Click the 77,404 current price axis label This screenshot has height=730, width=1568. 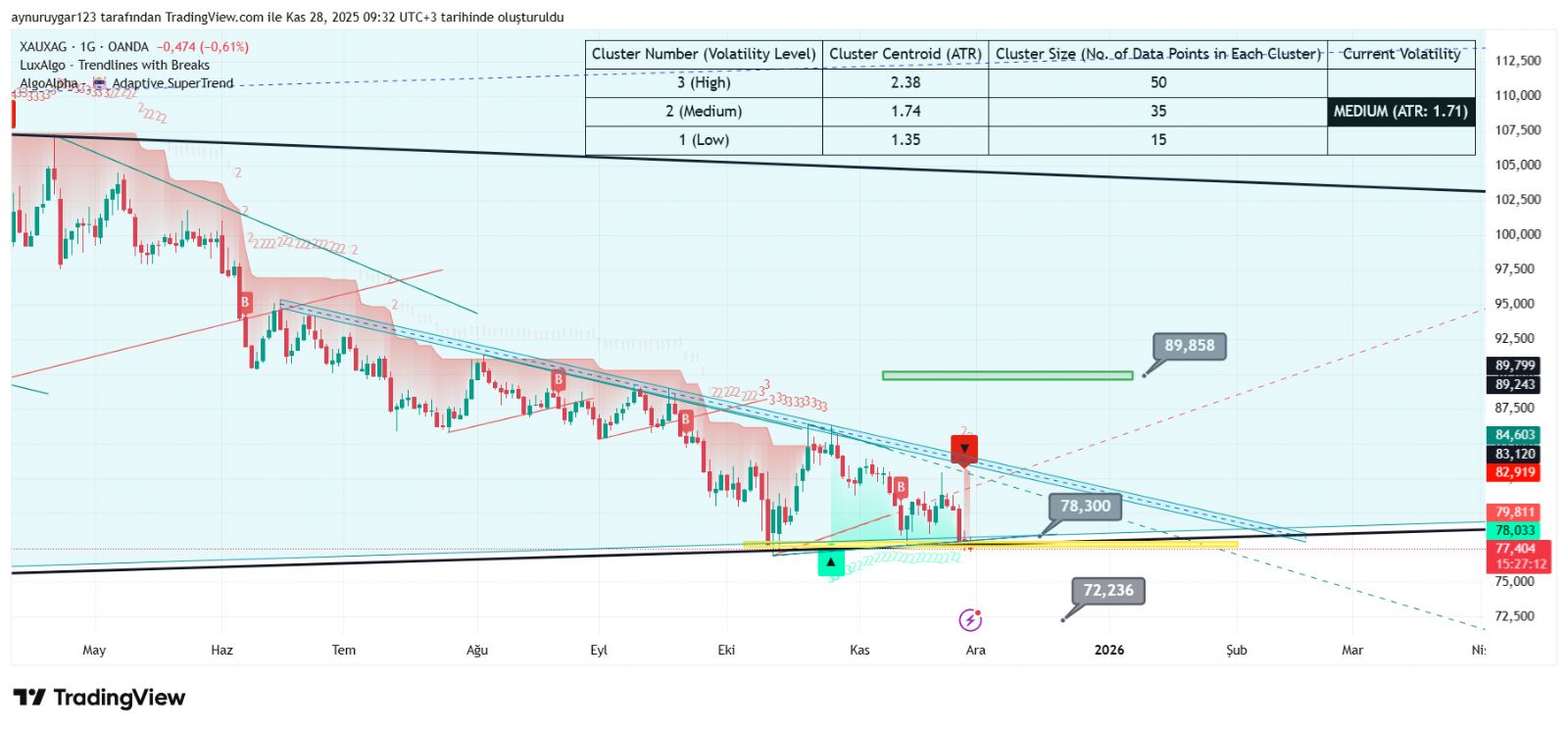[x=1515, y=549]
